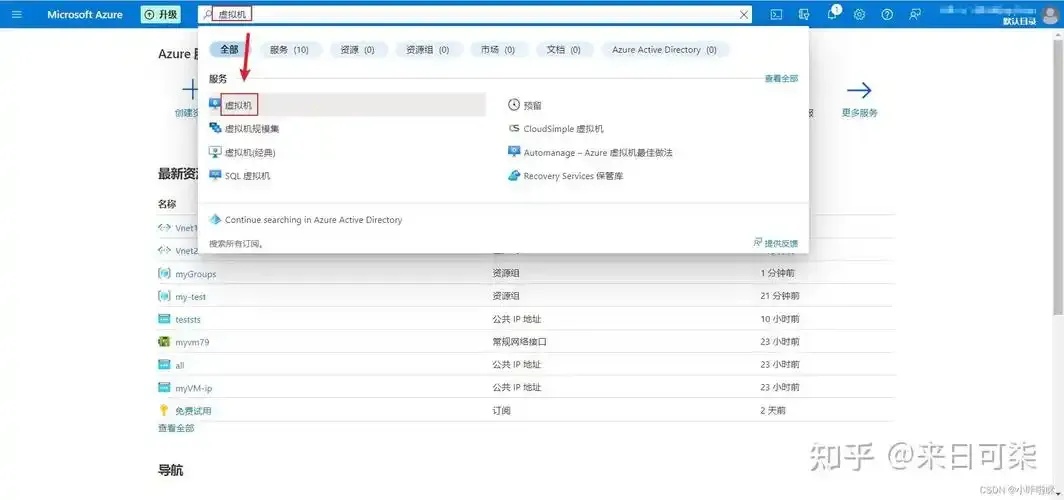Open 查看全部 below the recent resources
This screenshot has height=500, width=1064.
pyautogui.click(x=176, y=428)
